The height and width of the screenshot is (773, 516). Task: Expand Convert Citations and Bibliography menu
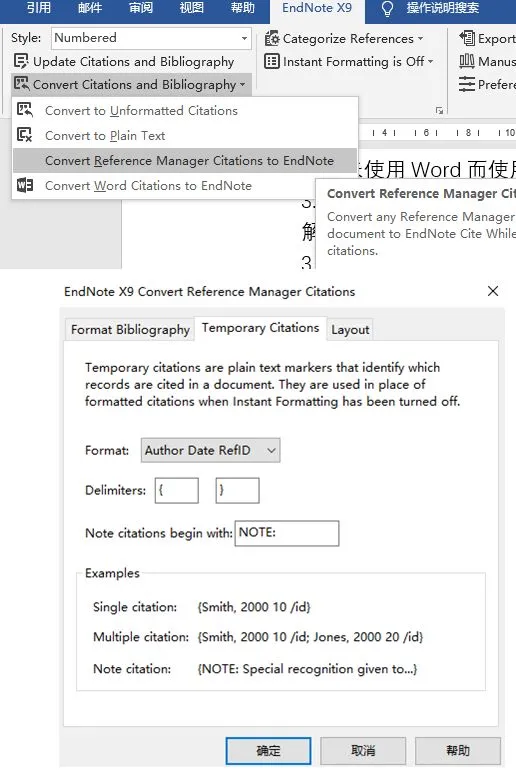(132, 84)
